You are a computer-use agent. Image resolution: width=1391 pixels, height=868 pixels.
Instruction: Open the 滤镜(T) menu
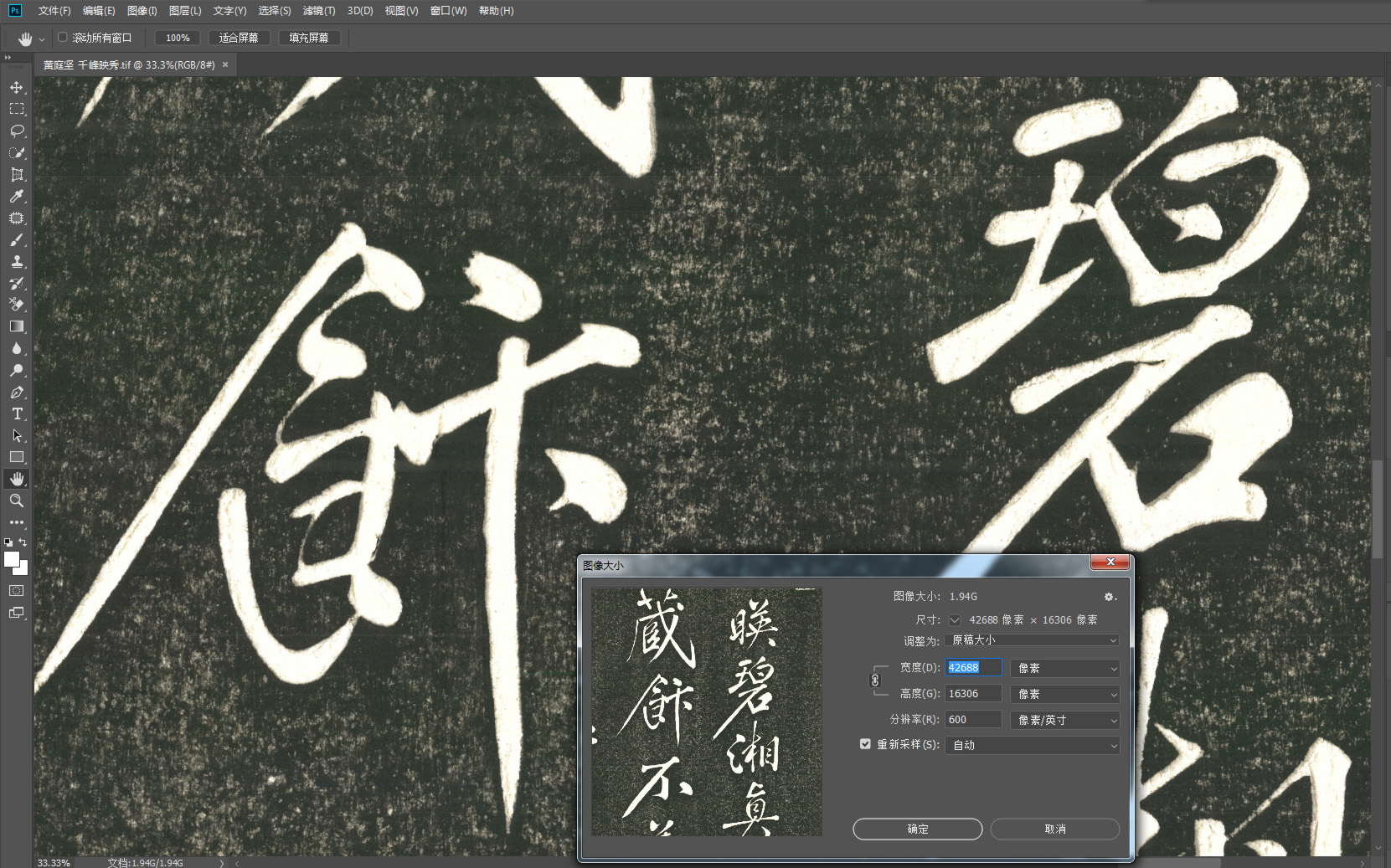[x=319, y=11]
